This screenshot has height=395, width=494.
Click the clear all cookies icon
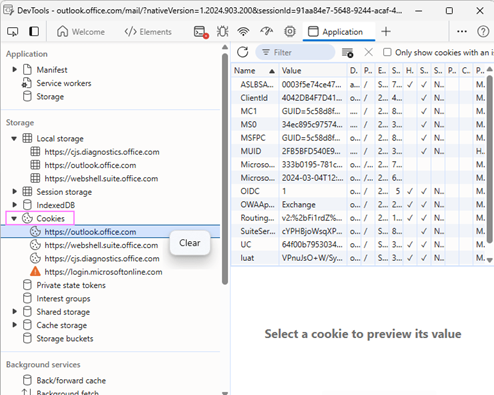click(x=347, y=52)
